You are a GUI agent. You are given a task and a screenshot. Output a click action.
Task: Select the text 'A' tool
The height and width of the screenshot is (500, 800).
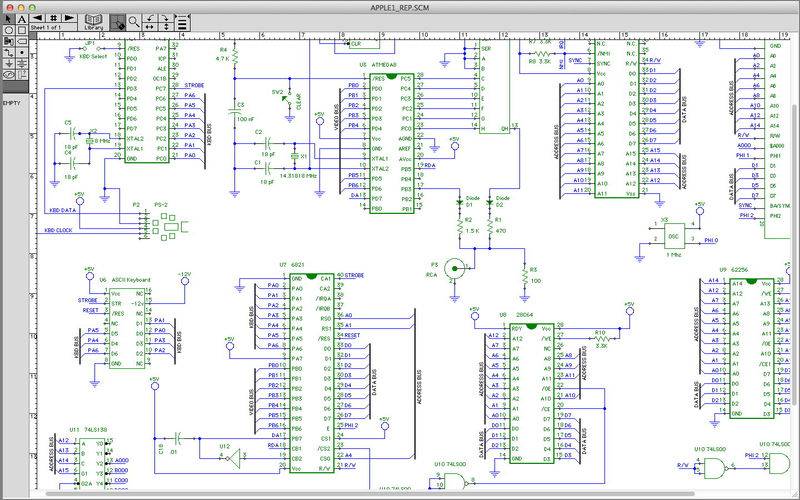(x=22, y=19)
